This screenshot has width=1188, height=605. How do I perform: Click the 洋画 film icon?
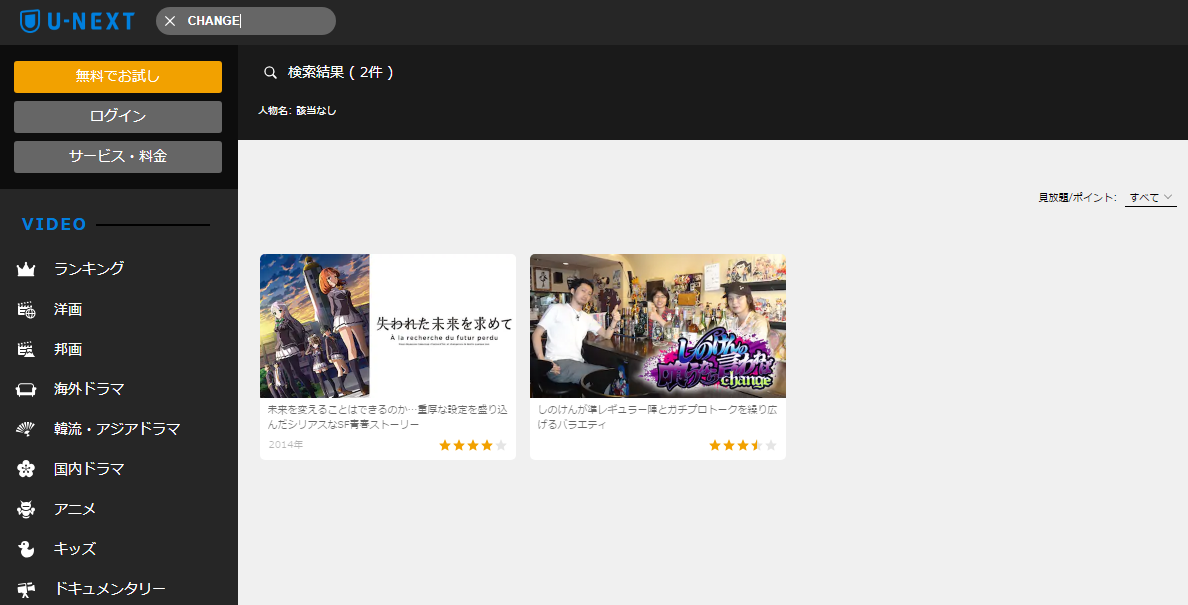point(27,310)
